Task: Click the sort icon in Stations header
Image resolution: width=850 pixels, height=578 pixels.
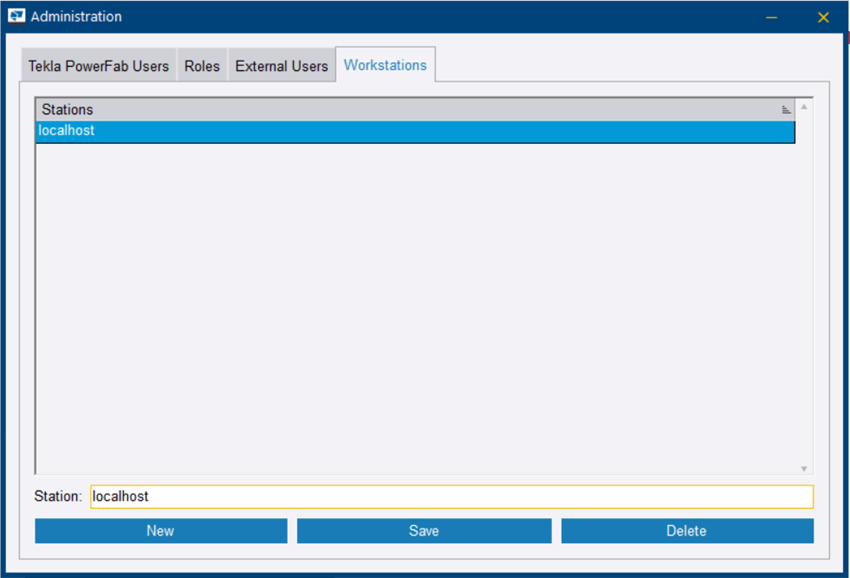Action: (785, 110)
